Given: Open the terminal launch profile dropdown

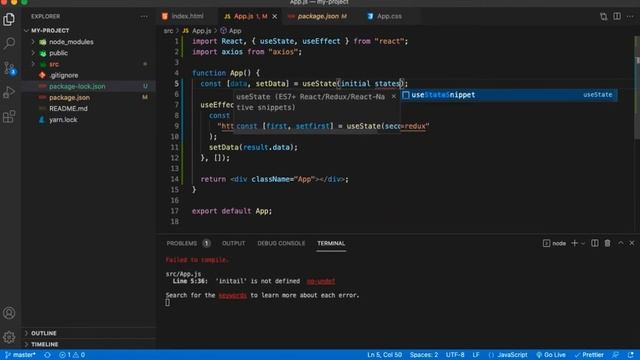Looking at the screenshot, I should 583,243.
